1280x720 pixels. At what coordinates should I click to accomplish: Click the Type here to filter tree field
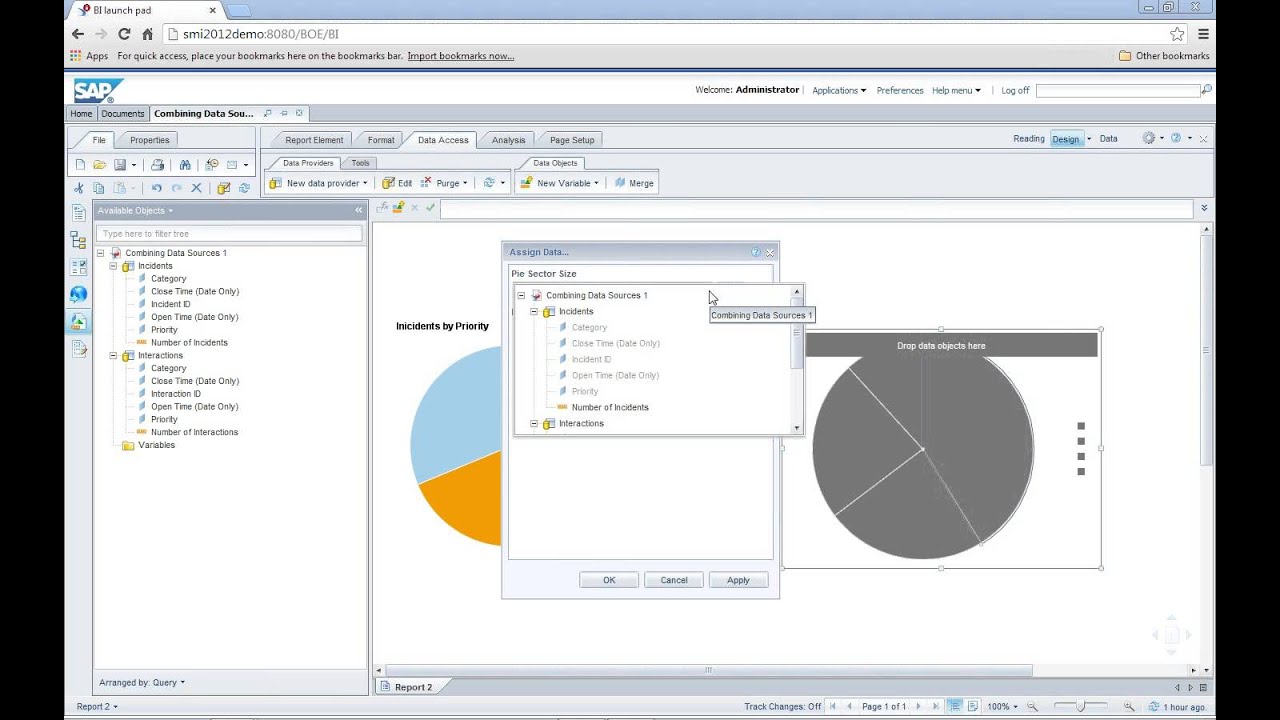(x=229, y=233)
